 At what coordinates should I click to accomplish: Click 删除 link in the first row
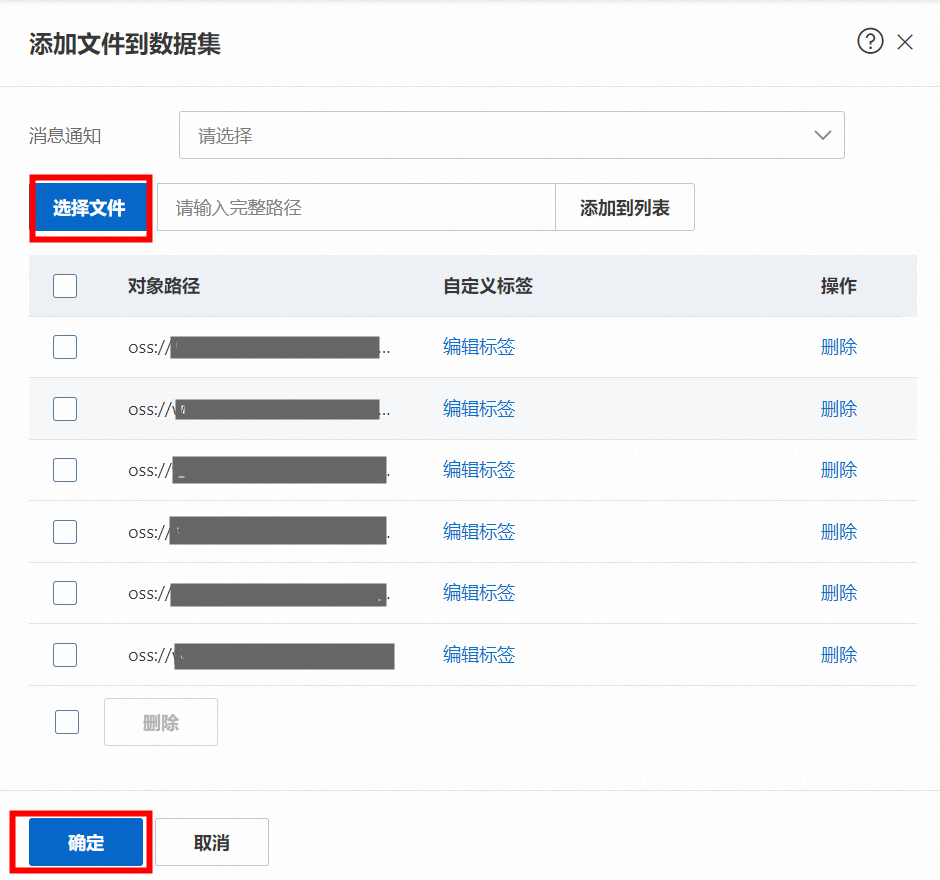(839, 347)
